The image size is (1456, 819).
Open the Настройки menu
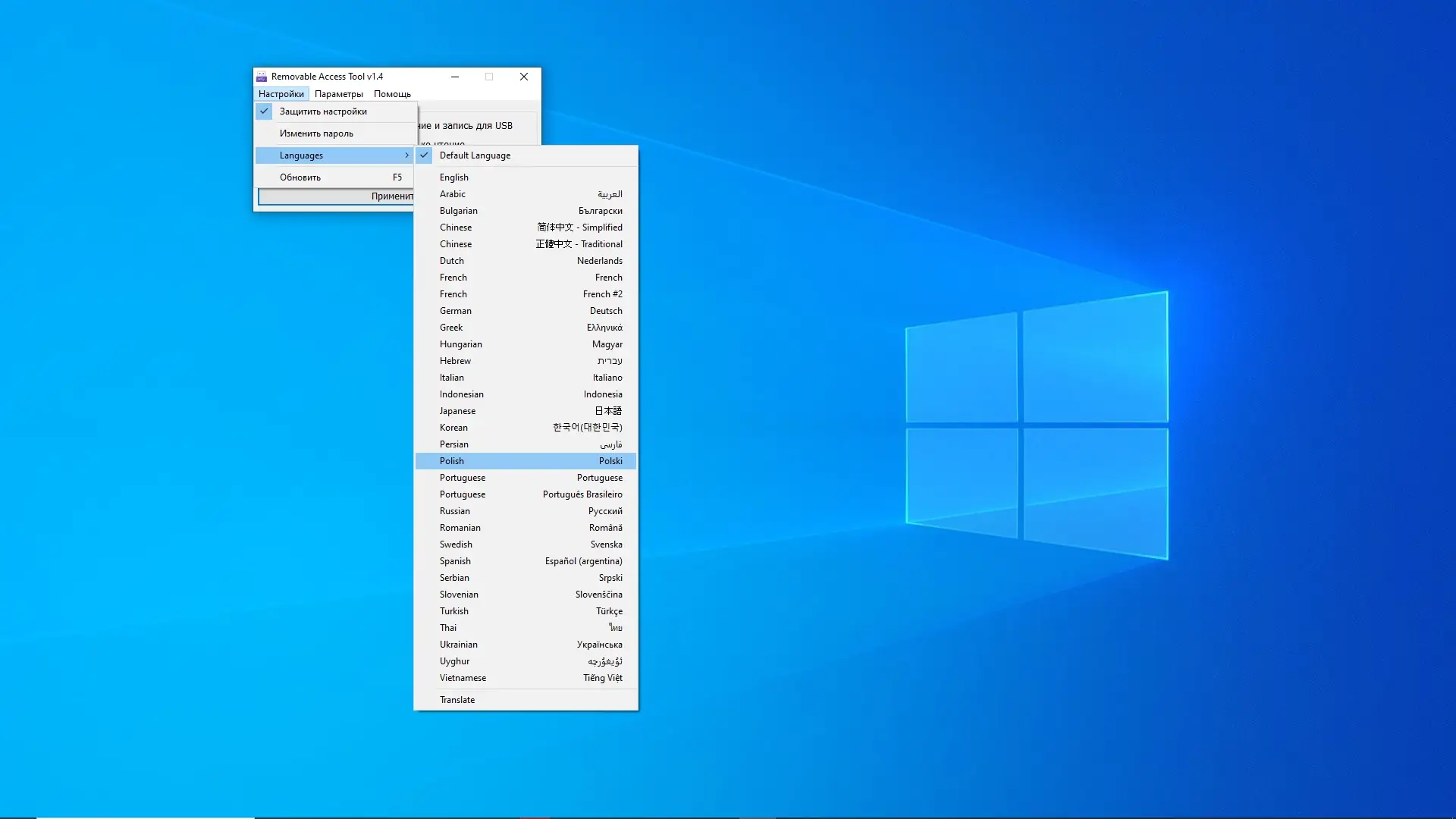coord(281,94)
